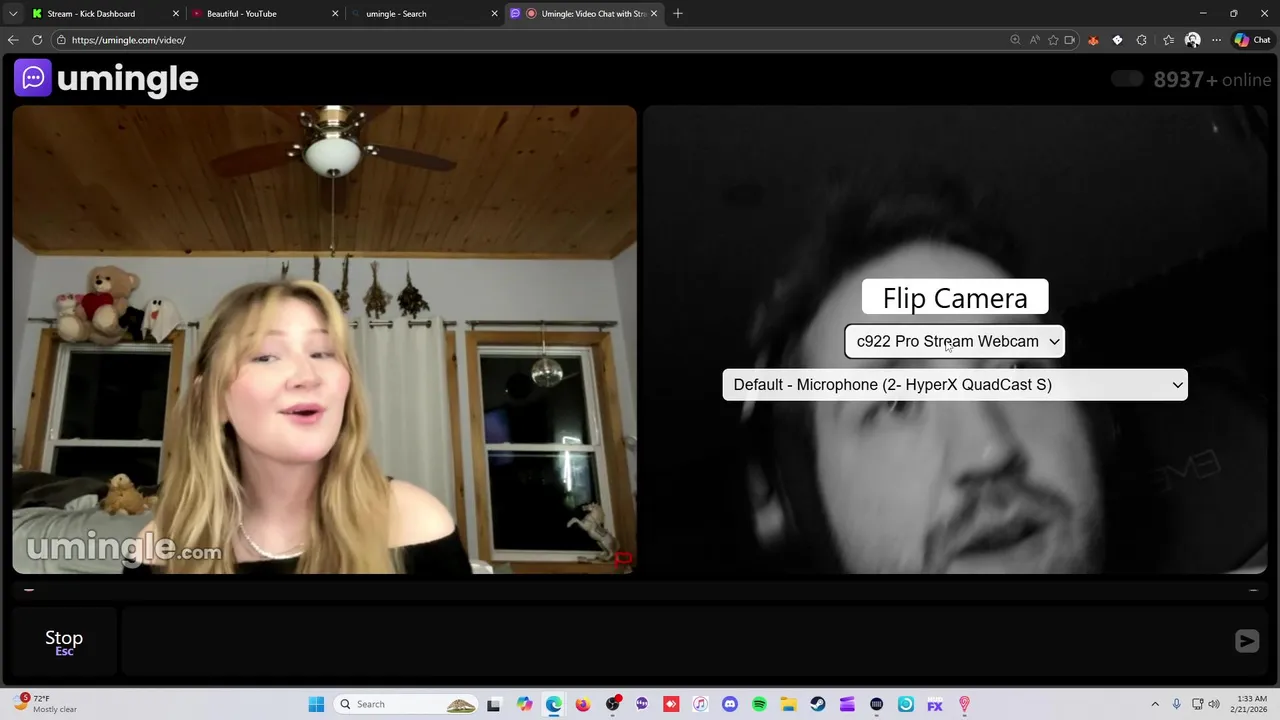Open Apple Music from the taskbar
The height and width of the screenshot is (720, 1280).
click(x=700, y=704)
